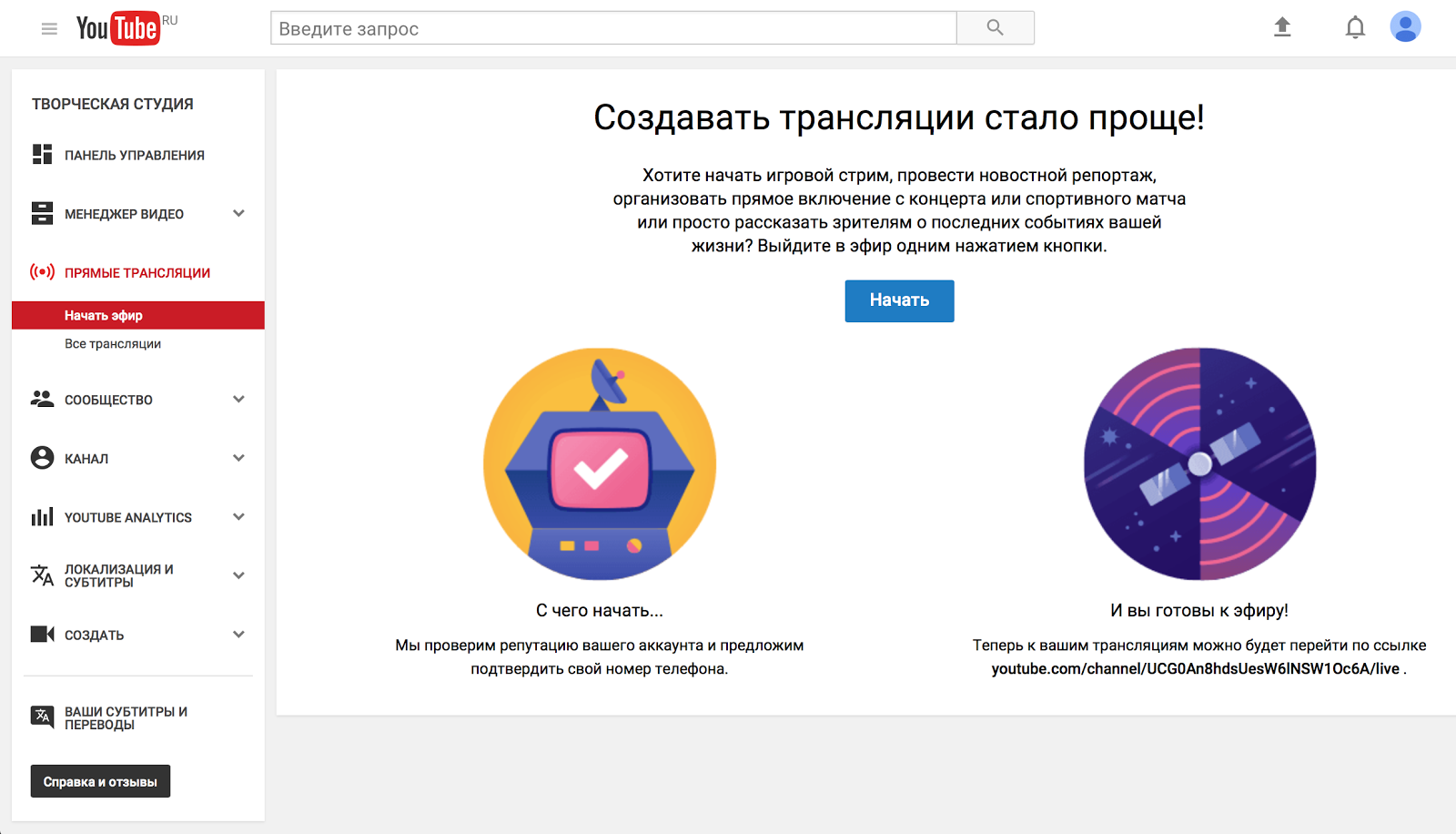This screenshot has height=834, width=1456.
Task: Open the notifications bell
Action: pyautogui.click(x=1355, y=27)
